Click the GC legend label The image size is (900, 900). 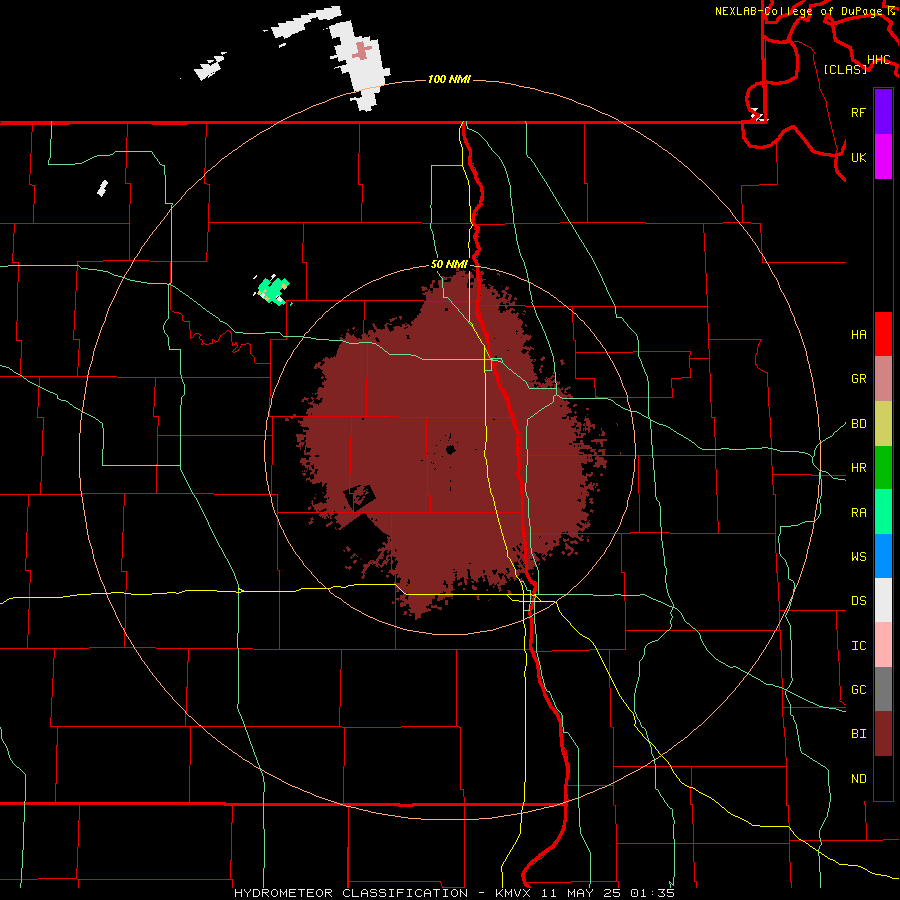[858, 690]
